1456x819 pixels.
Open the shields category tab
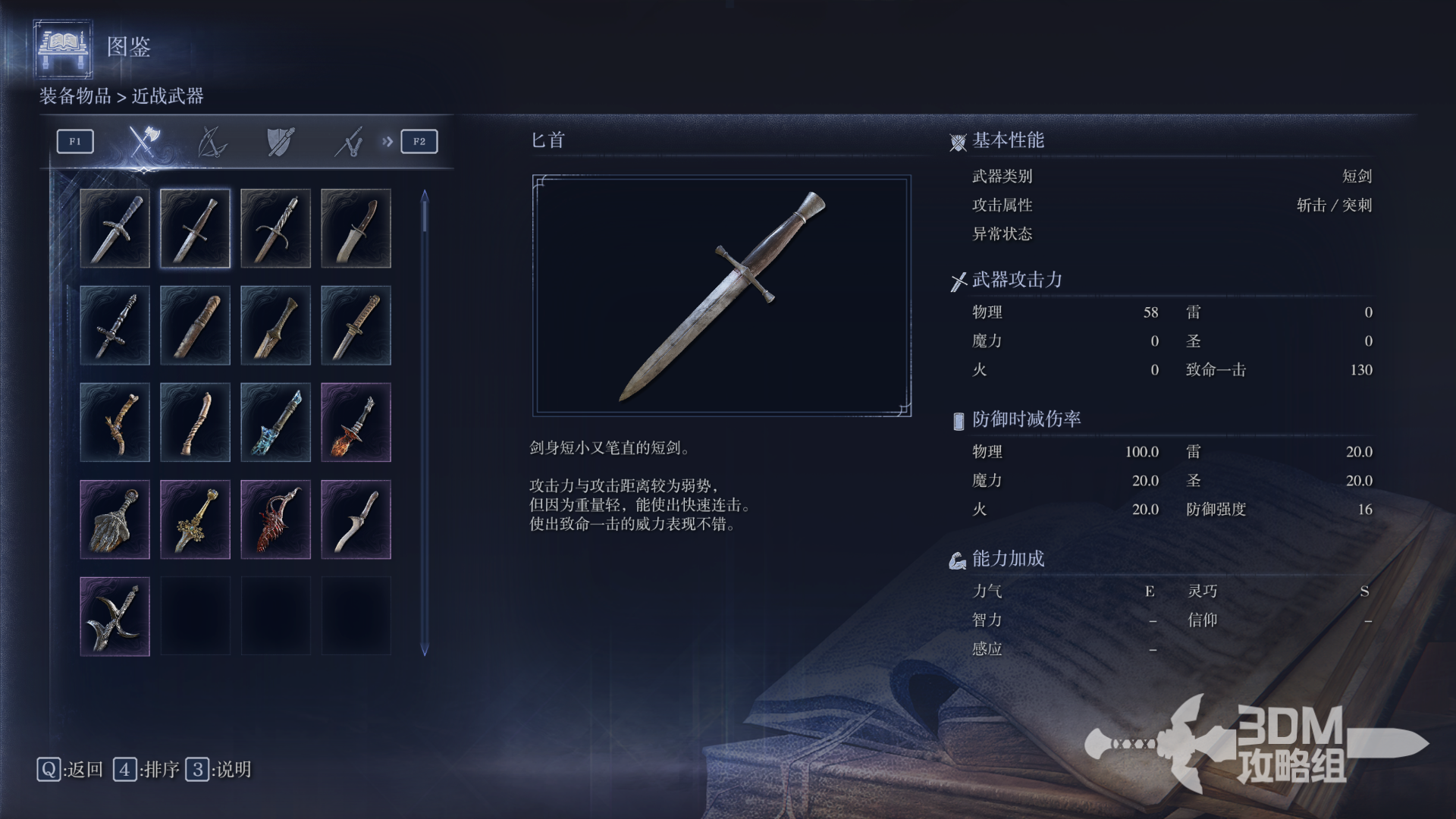(x=281, y=142)
